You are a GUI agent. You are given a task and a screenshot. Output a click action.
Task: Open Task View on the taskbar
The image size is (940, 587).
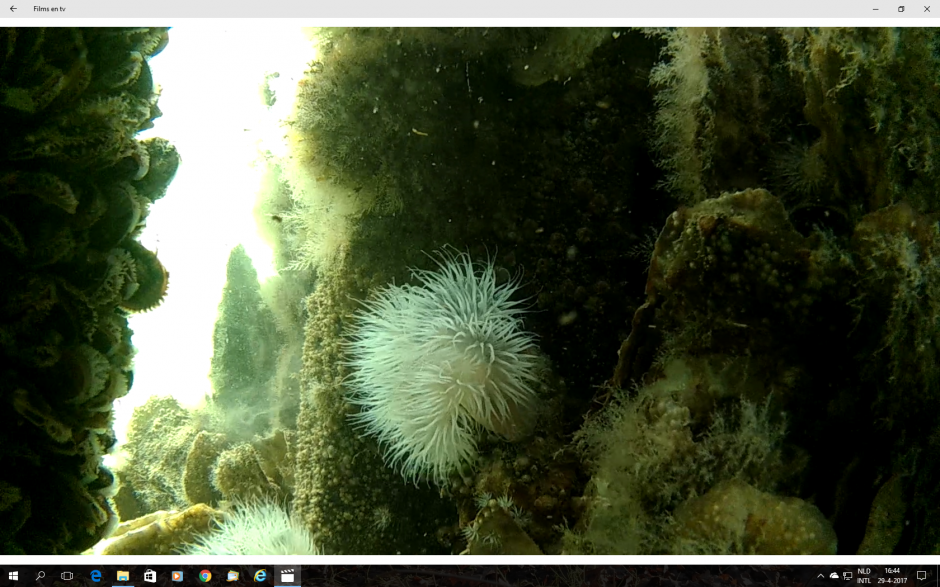[x=67, y=576]
